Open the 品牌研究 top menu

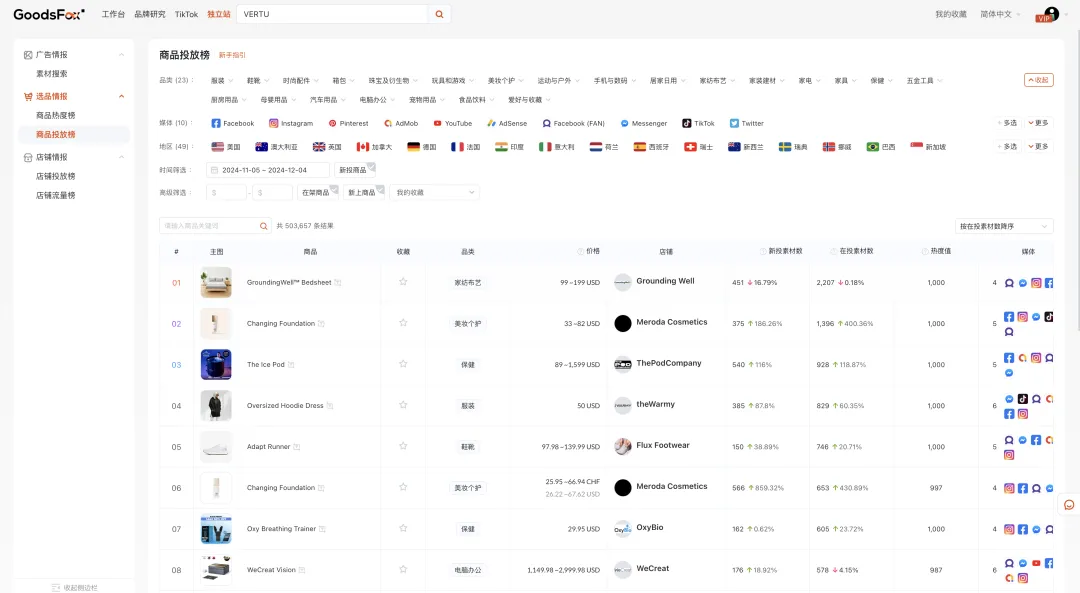[x=149, y=14]
